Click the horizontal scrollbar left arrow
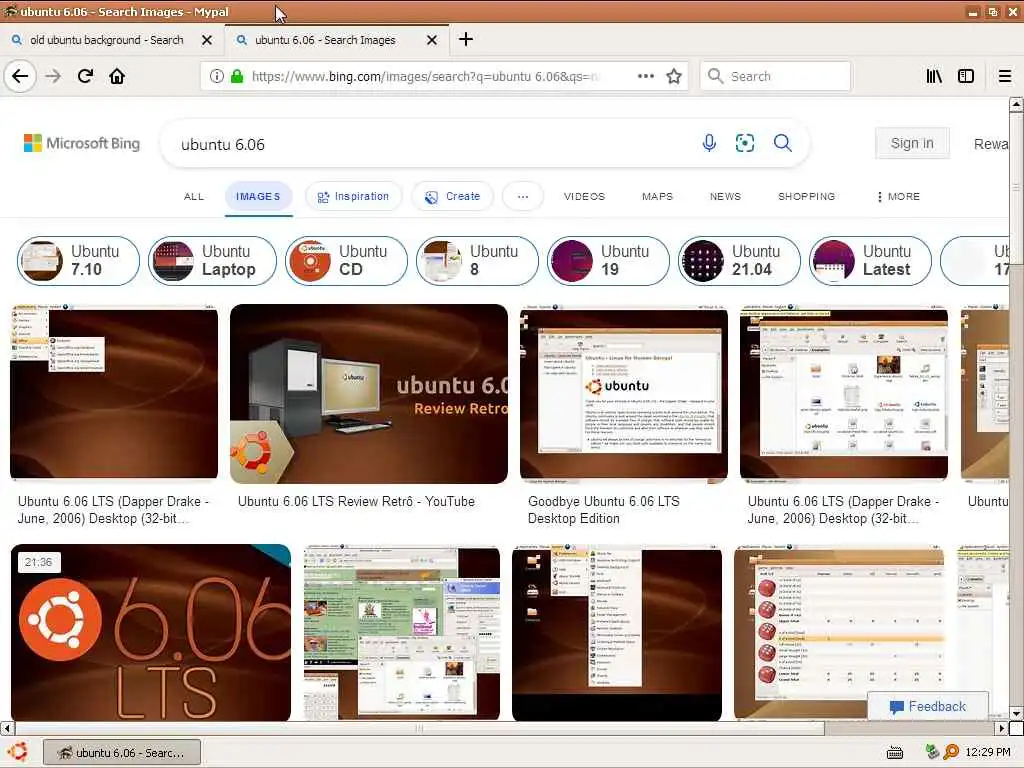The image size is (1024, 768). [7, 728]
